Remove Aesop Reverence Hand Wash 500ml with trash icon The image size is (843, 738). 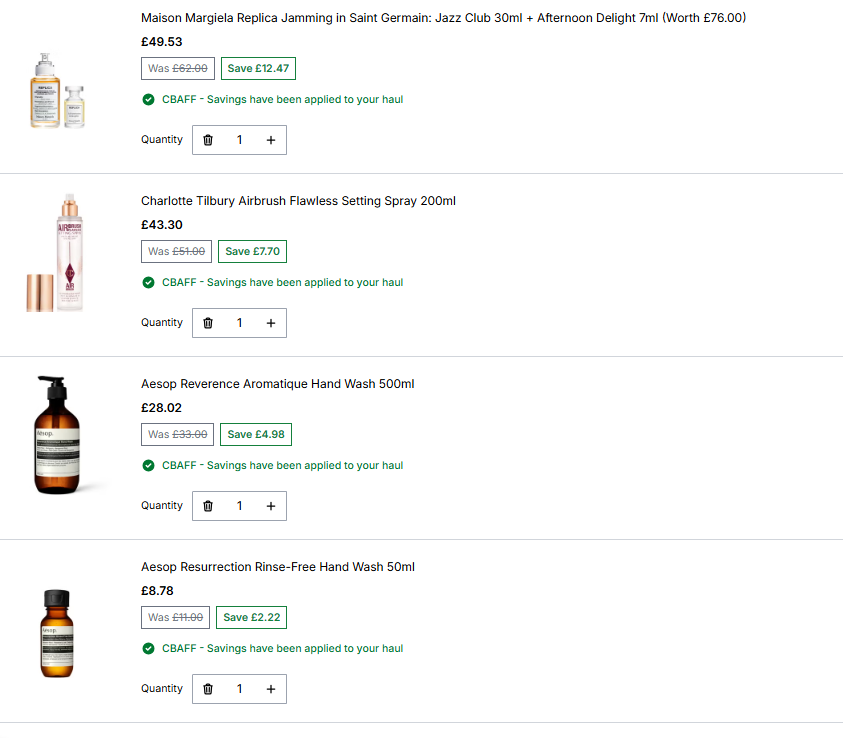[208, 506]
